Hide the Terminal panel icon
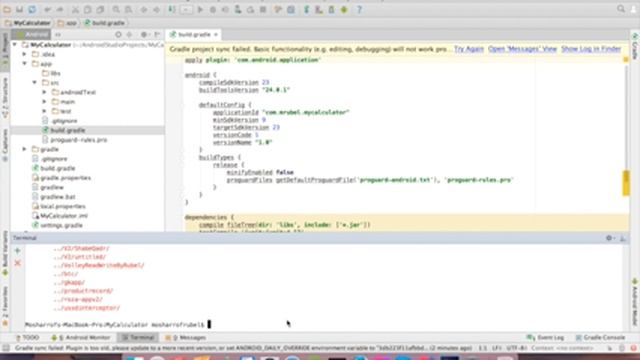Screen dimensions: 640x360 point(622,238)
